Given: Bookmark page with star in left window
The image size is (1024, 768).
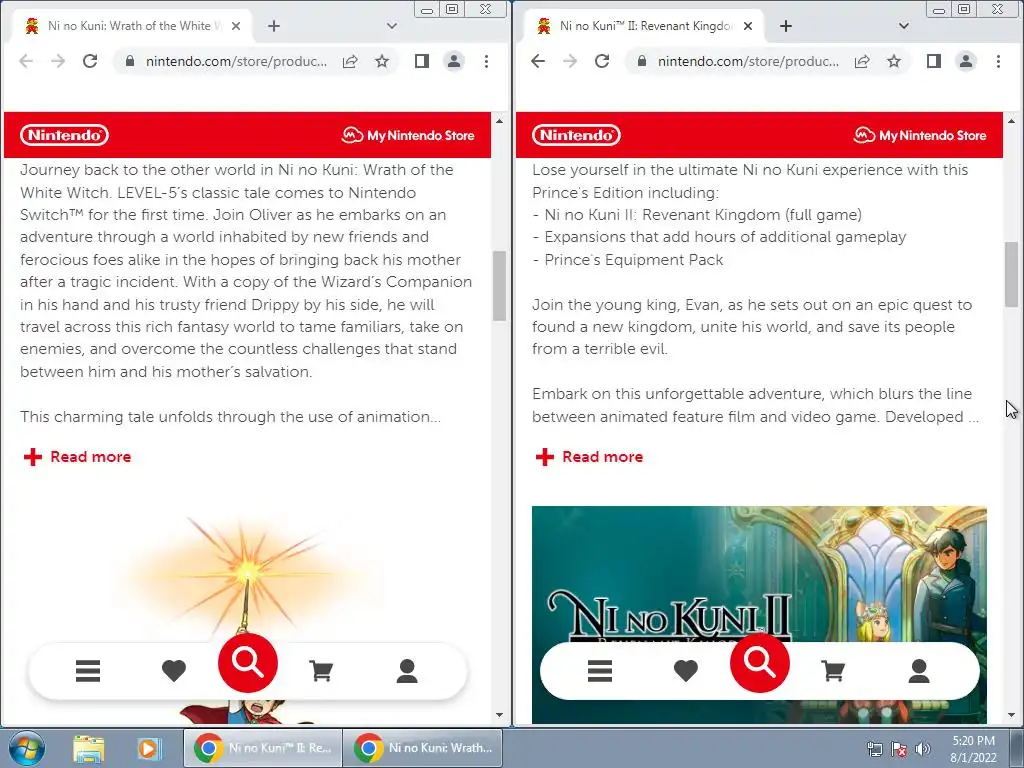Looking at the screenshot, I should click(x=382, y=61).
